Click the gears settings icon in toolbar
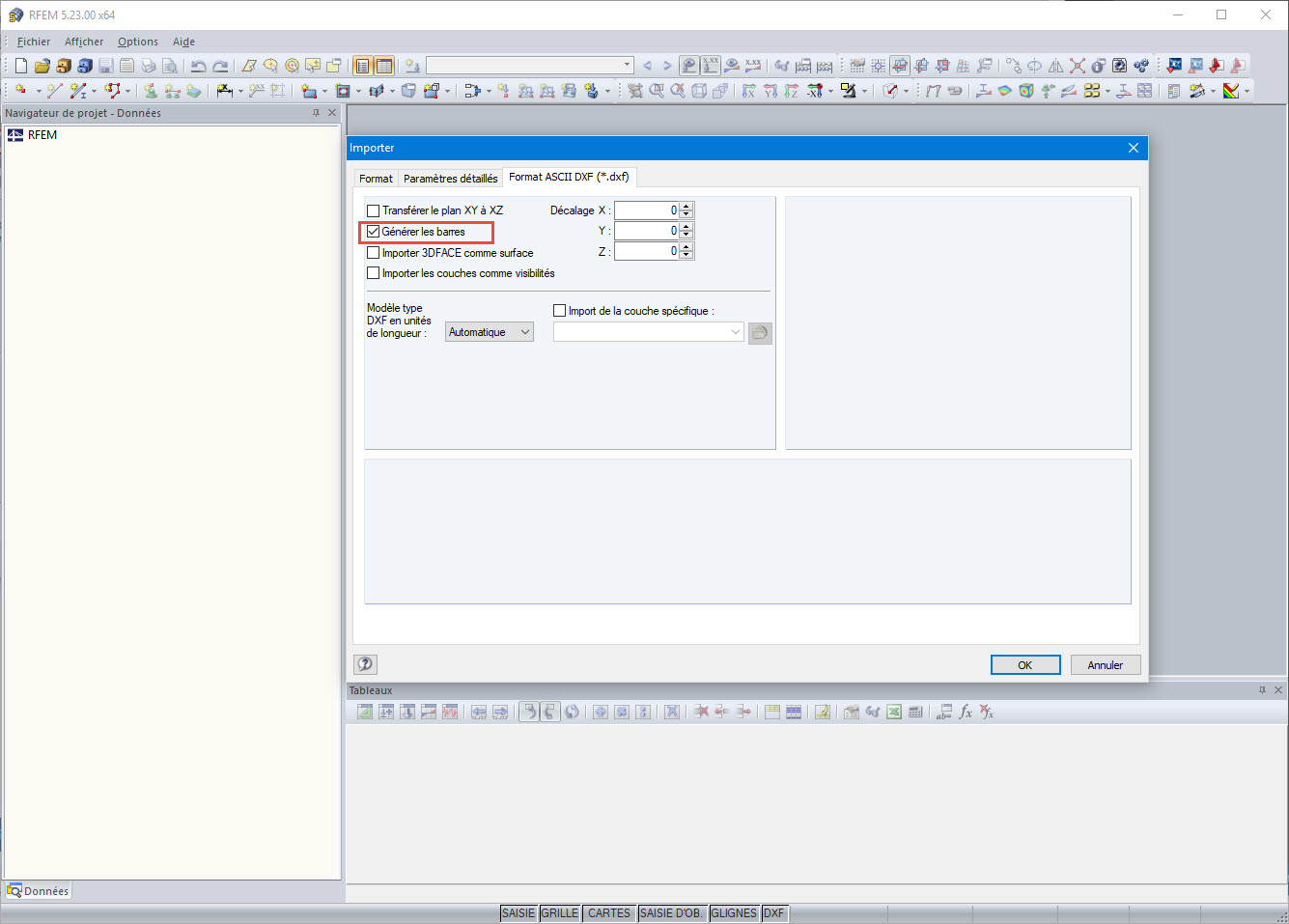 [1141, 66]
